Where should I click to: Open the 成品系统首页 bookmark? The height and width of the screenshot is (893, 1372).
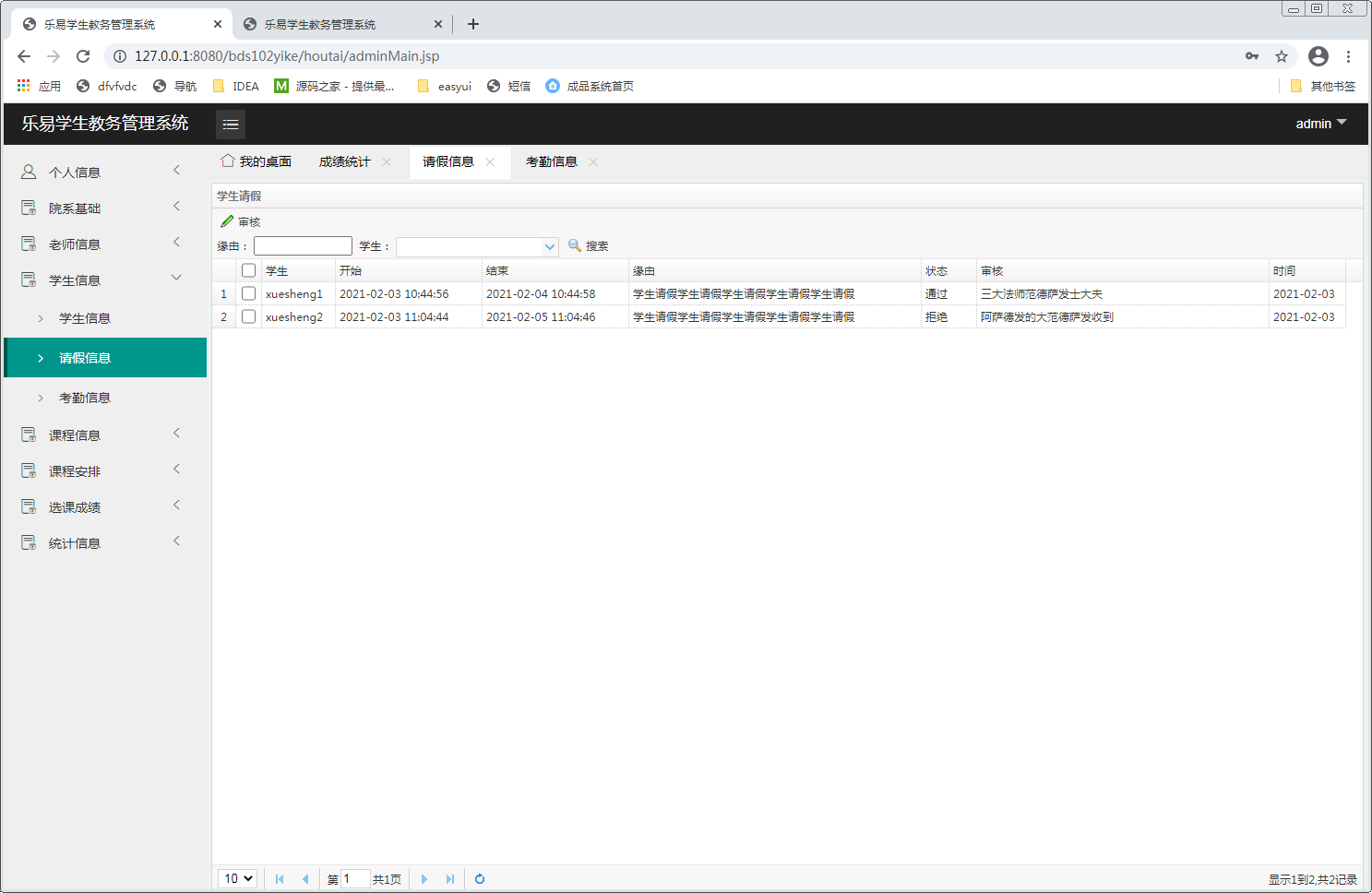pos(590,86)
